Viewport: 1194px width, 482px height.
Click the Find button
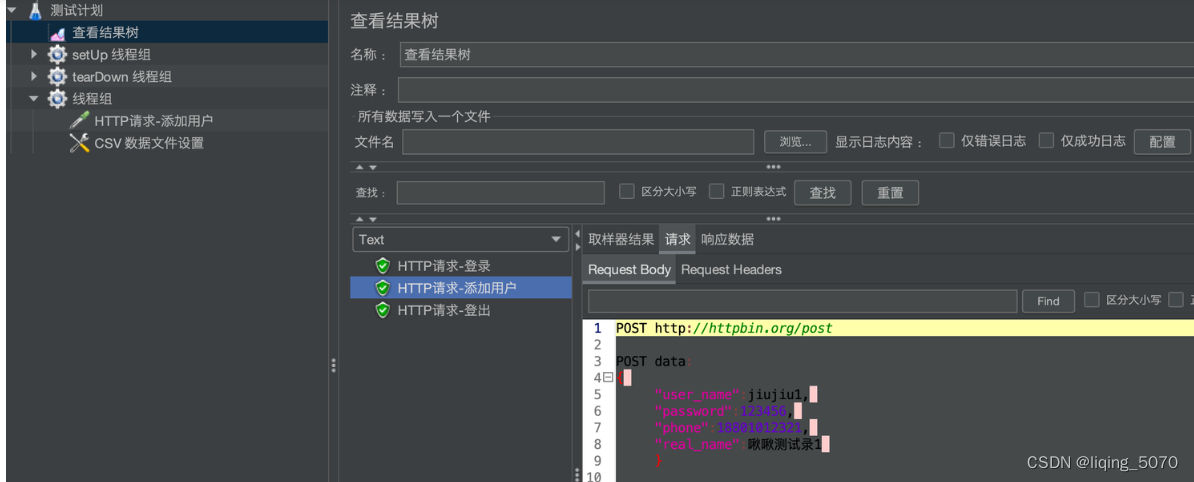pyautogui.click(x=1049, y=301)
